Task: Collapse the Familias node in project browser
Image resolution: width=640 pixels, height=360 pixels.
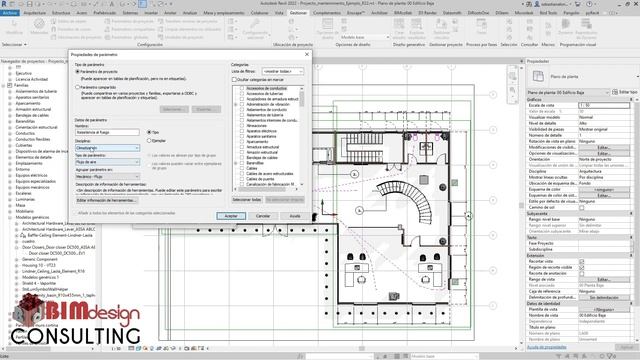Action: [x=3, y=85]
